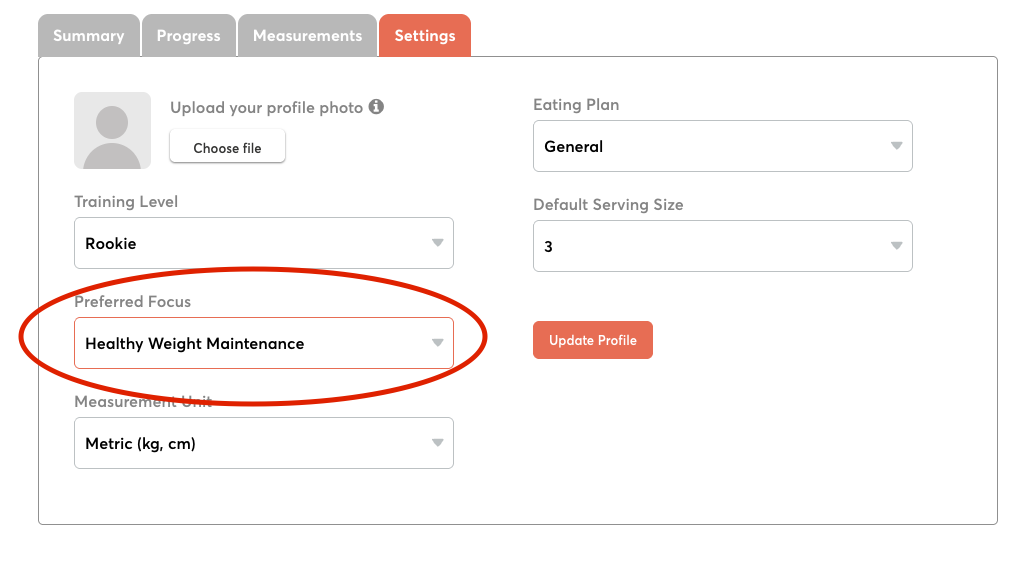Click the arrow icon in Default Serving Size field
1035x564 pixels.
pyautogui.click(x=896, y=246)
